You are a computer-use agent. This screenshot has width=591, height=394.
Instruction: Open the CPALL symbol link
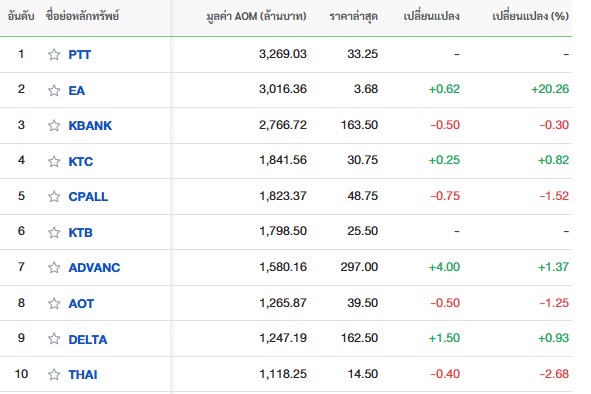pos(88,196)
